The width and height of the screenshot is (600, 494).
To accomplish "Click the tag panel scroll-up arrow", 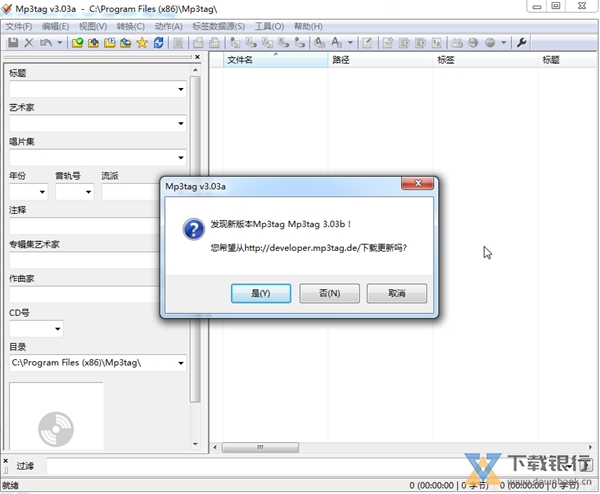I will coord(195,70).
